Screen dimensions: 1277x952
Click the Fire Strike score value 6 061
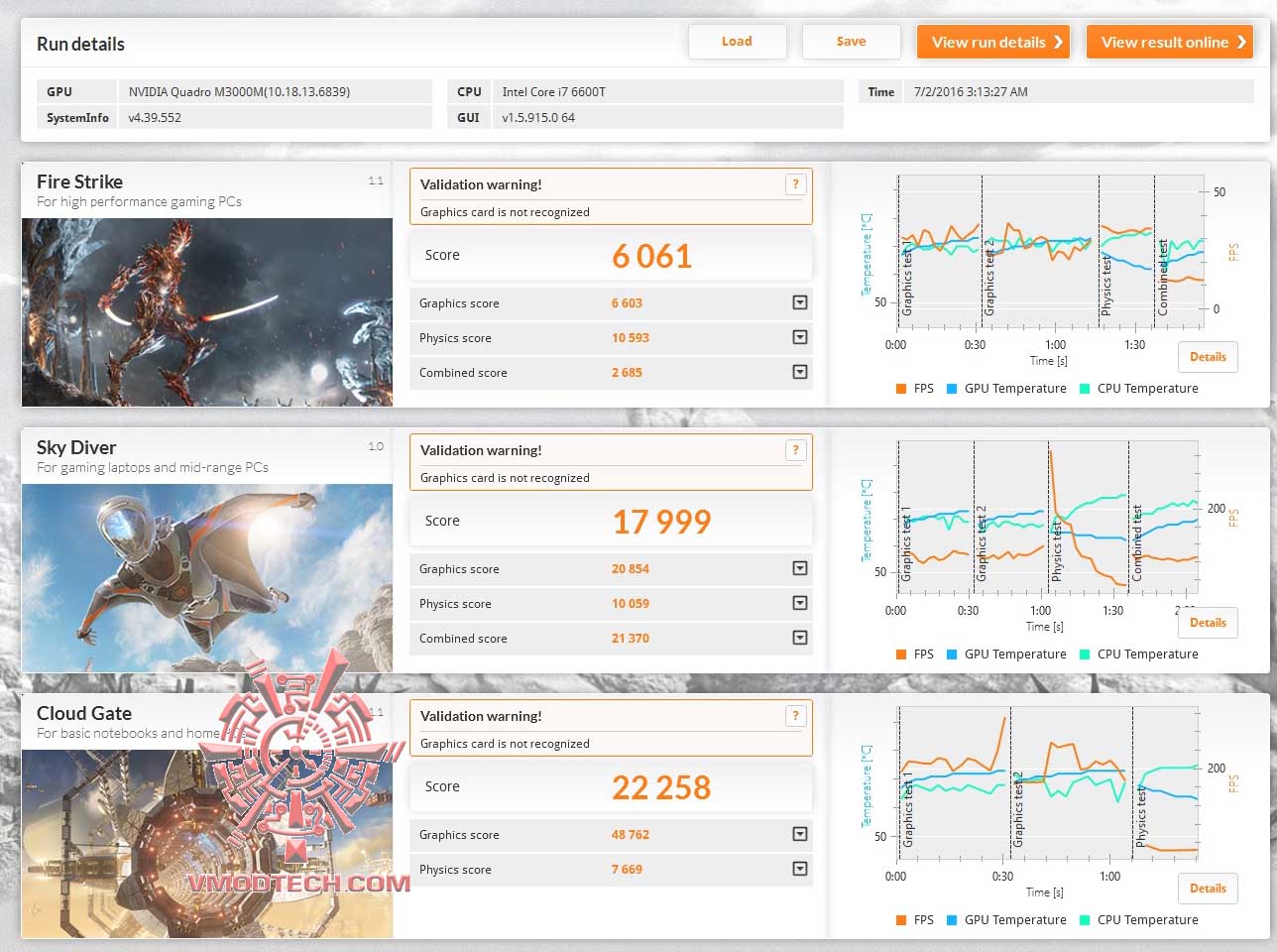click(x=651, y=256)
